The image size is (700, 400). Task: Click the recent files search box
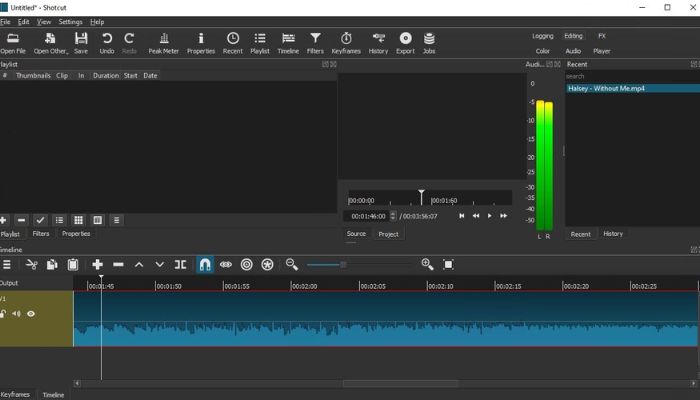(632, 76)
